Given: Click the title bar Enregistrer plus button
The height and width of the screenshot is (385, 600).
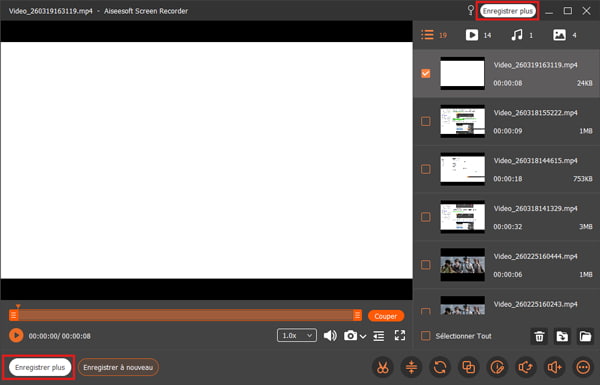Looking at the screenshot, I should (507, 11).
